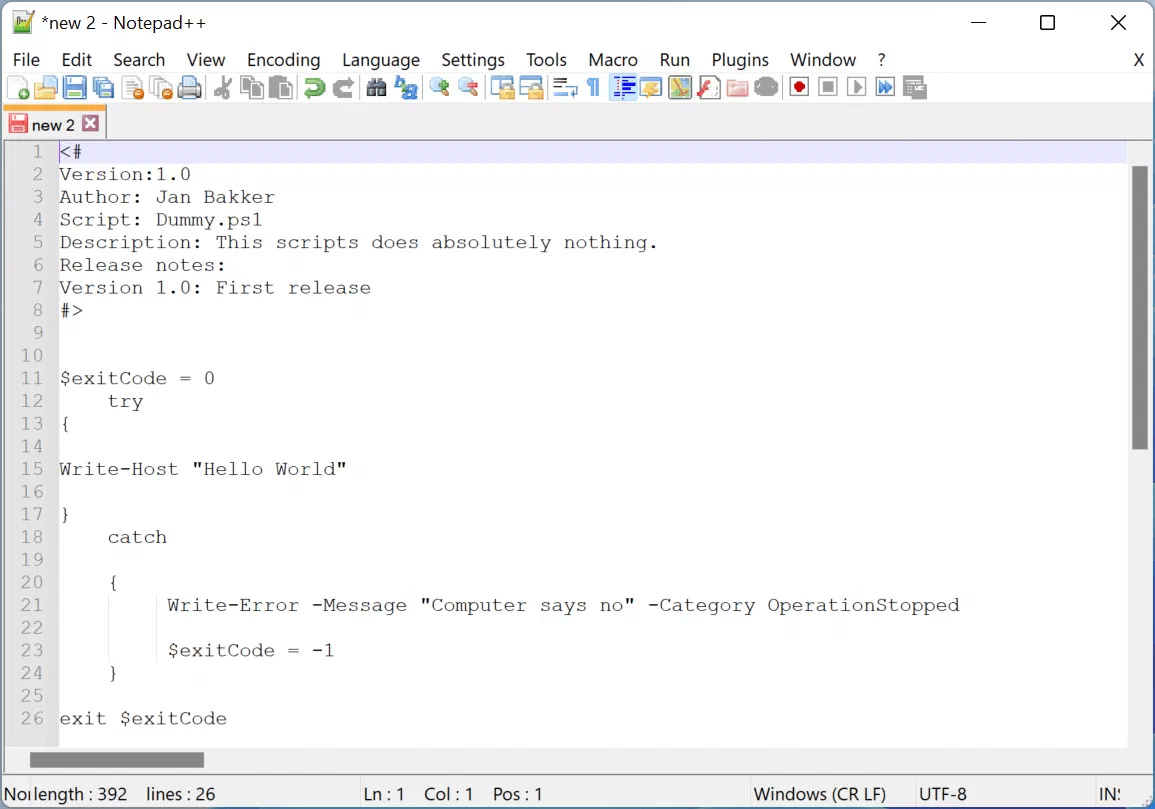This screenshot has height=809, width=1155.
Task: Toggle synchronized horizontal scrolling
Action: [x=531, y=88]
